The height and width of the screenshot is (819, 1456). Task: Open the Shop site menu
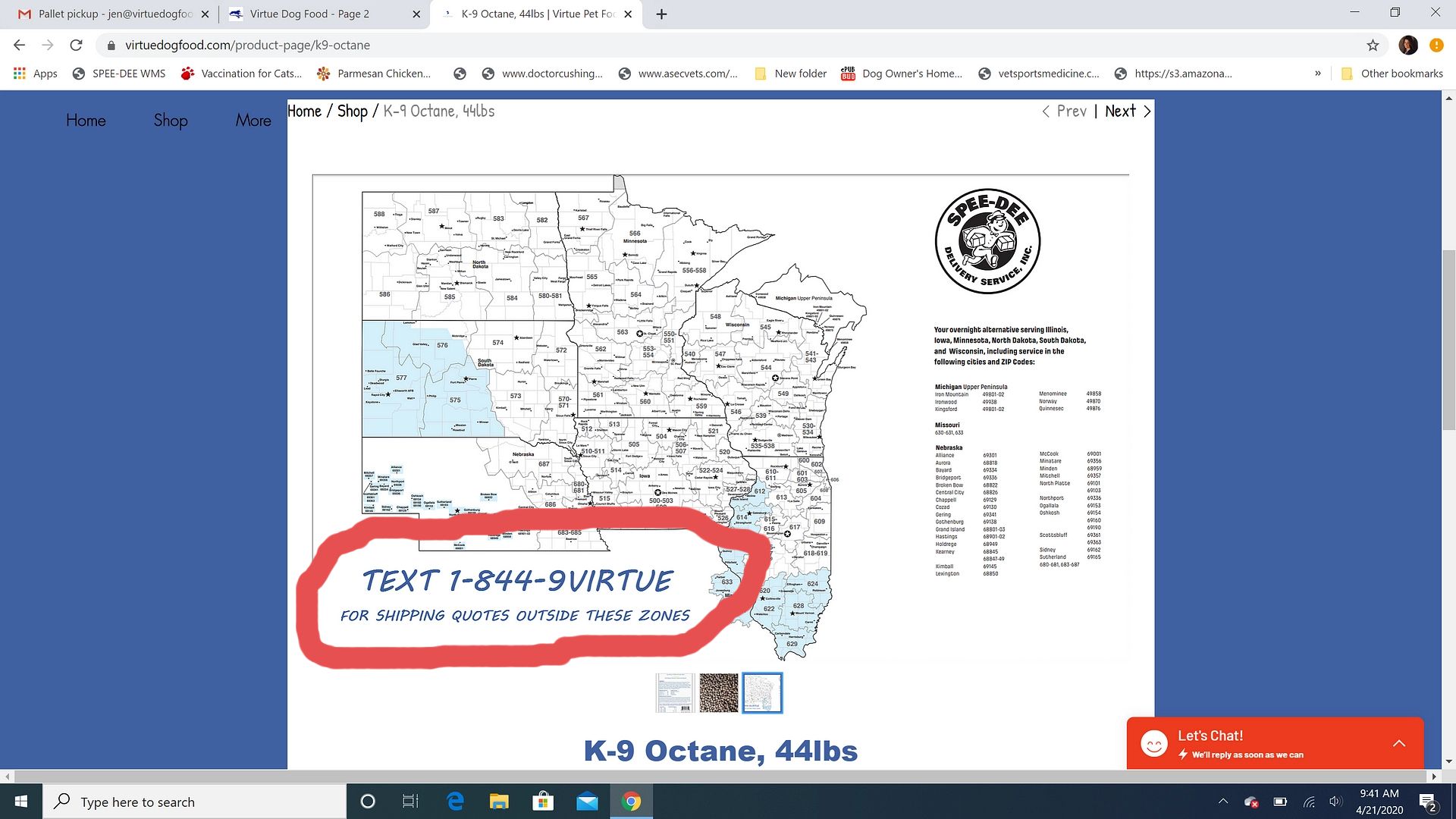tap(171, 121)
